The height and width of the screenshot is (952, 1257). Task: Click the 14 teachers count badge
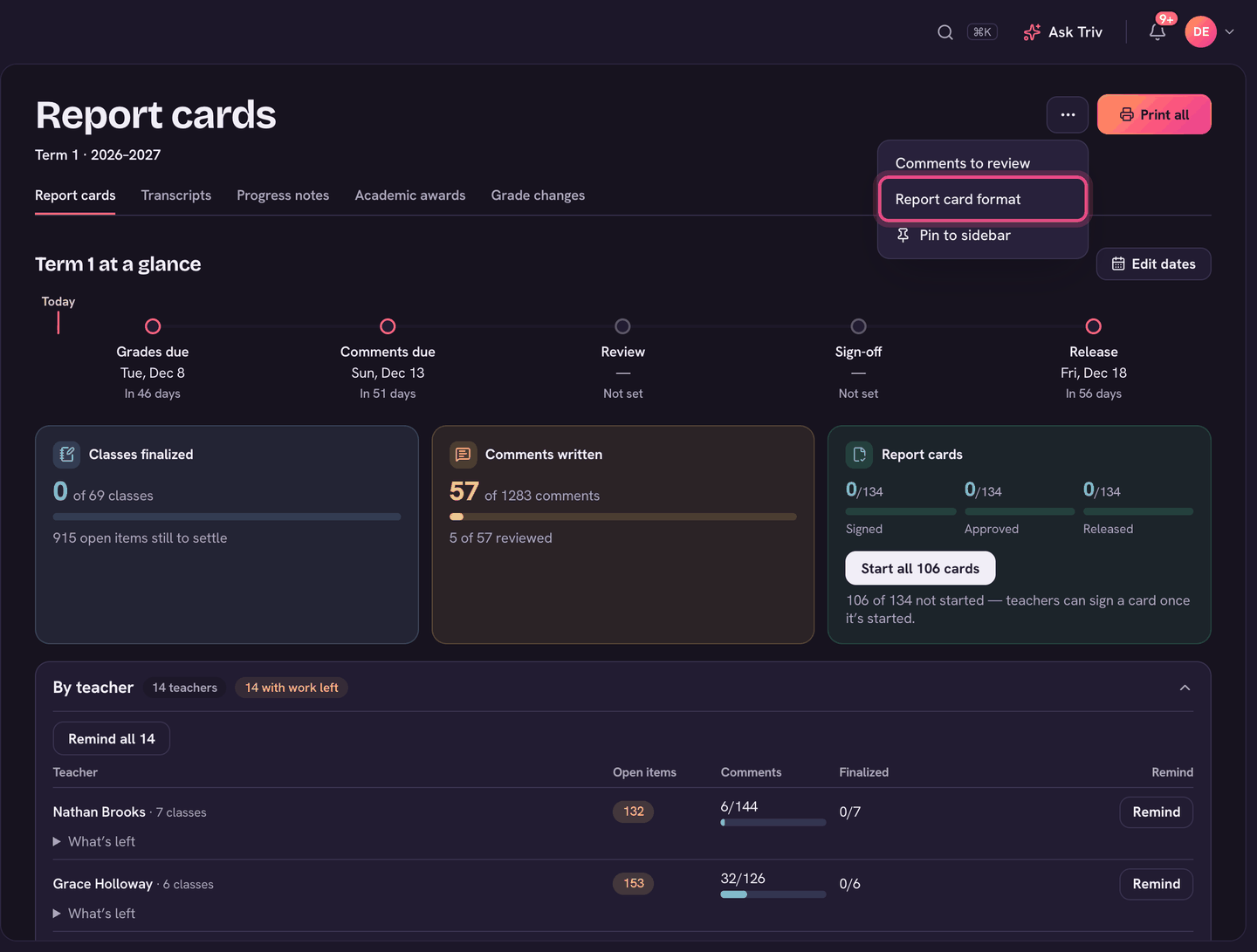pos(185,688)
